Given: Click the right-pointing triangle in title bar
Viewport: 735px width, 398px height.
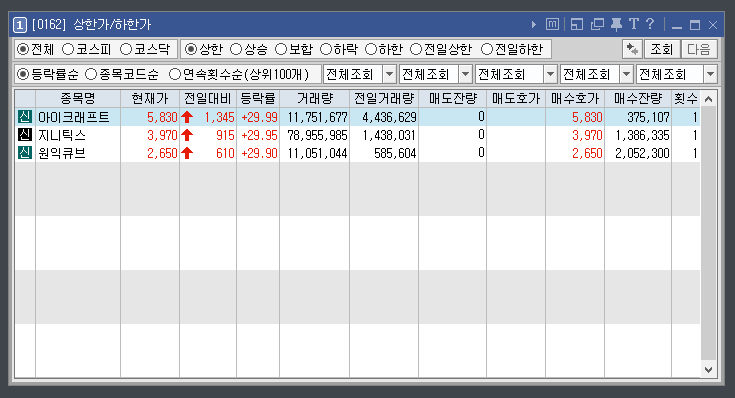Looking at the screenshot, I should (533, 24).
